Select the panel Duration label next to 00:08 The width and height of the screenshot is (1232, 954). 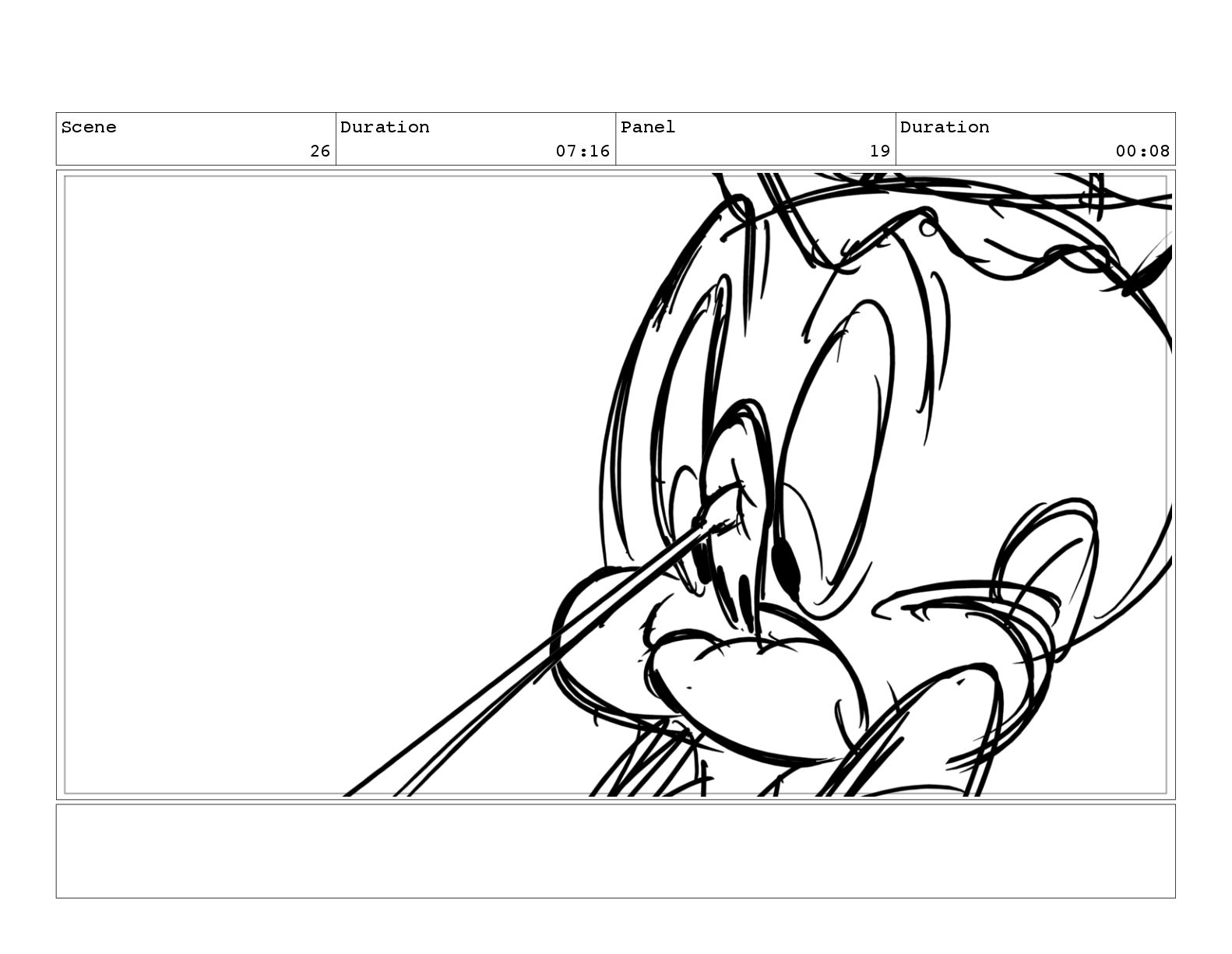945,127
